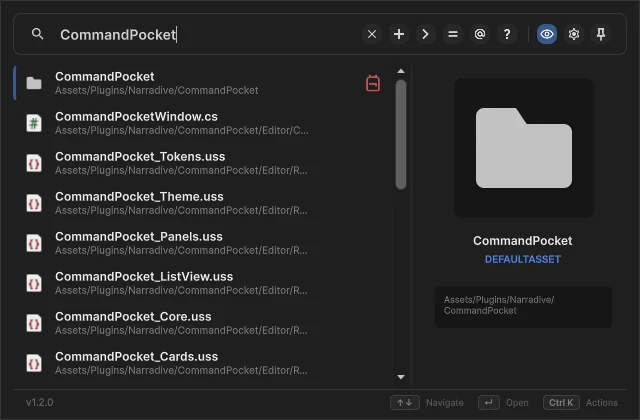Pin the window with pushpin button
This screenshot has width=640, height=420.
coord(601,34)
